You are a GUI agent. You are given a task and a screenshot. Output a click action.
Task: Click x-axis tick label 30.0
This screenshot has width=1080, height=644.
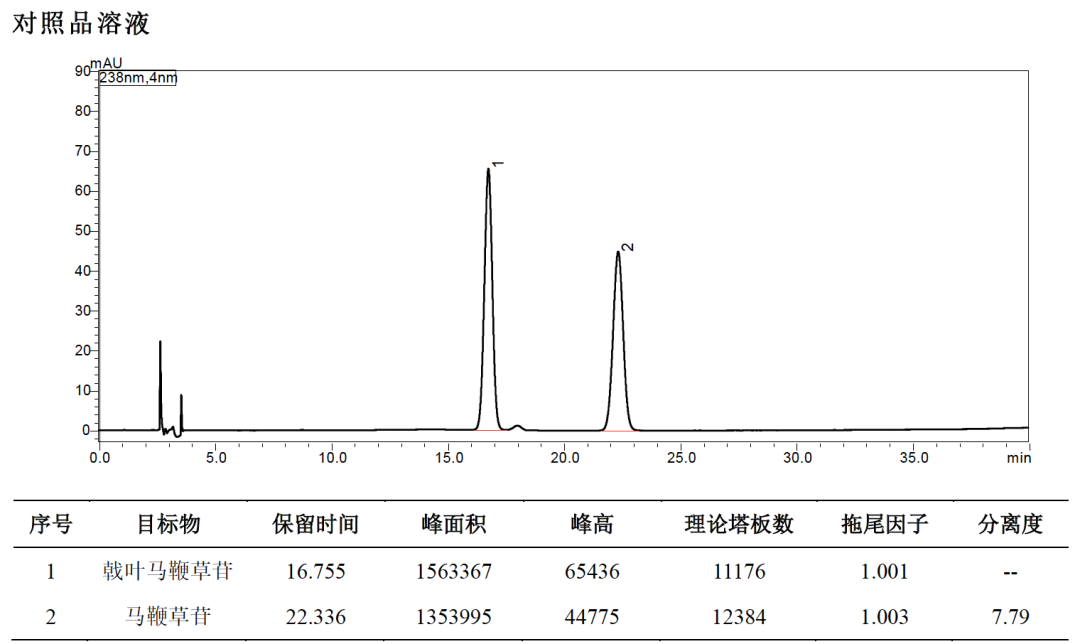pos(798,458)
